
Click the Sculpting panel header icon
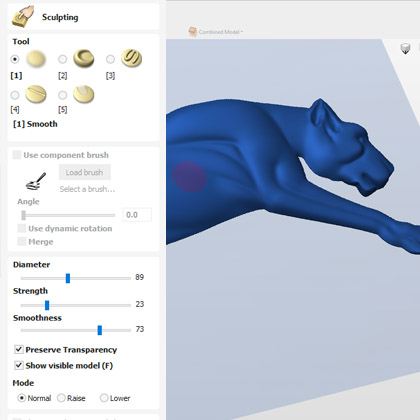[23, 17]
